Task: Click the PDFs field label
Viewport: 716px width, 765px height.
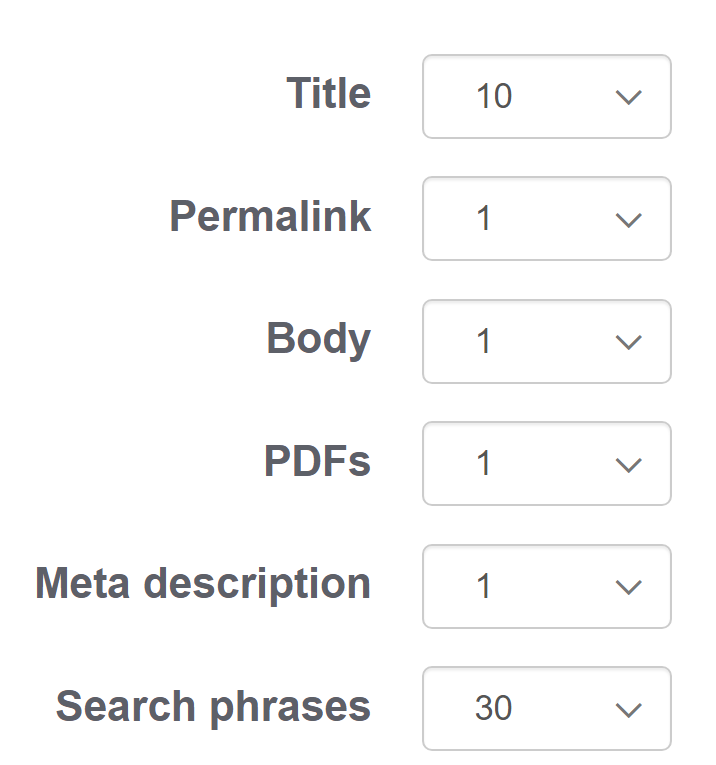Action: point(317,461)
